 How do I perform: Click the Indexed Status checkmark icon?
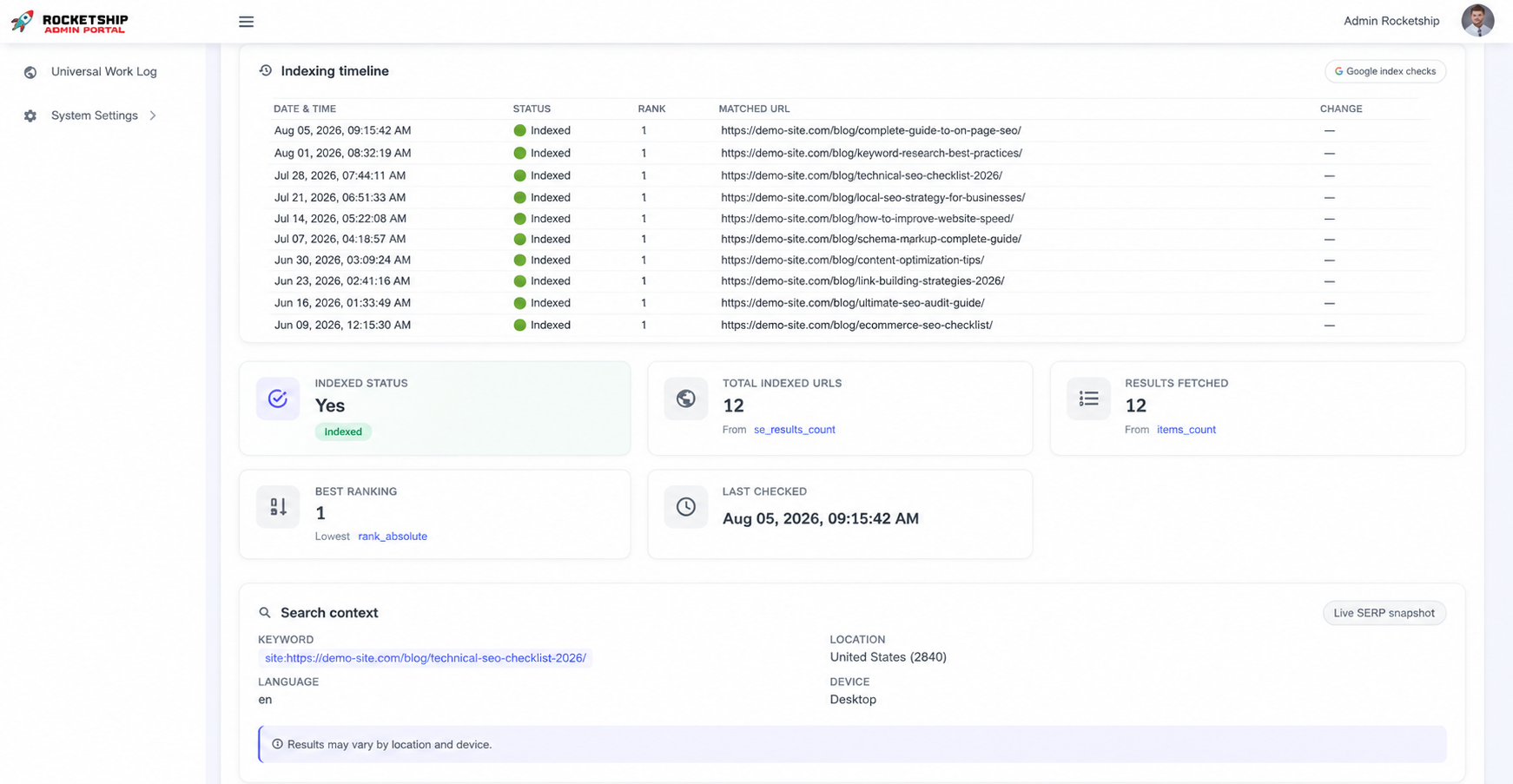pyautogui.click(x=278, y=399)
